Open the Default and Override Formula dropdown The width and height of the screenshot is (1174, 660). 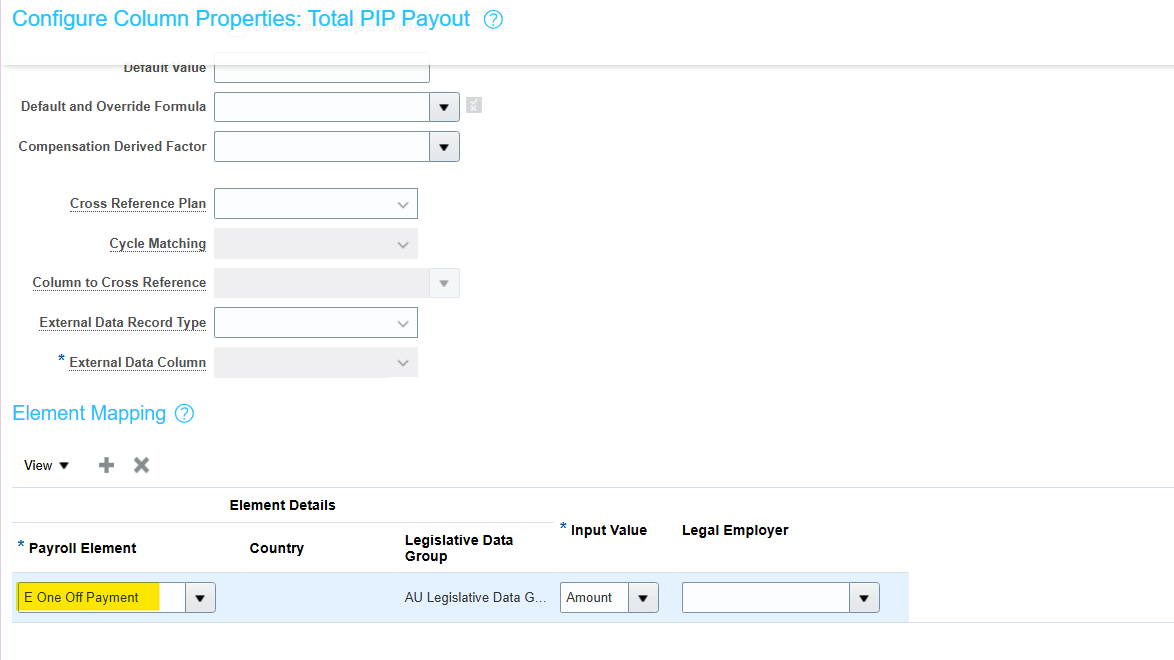(x=444, y=106)
